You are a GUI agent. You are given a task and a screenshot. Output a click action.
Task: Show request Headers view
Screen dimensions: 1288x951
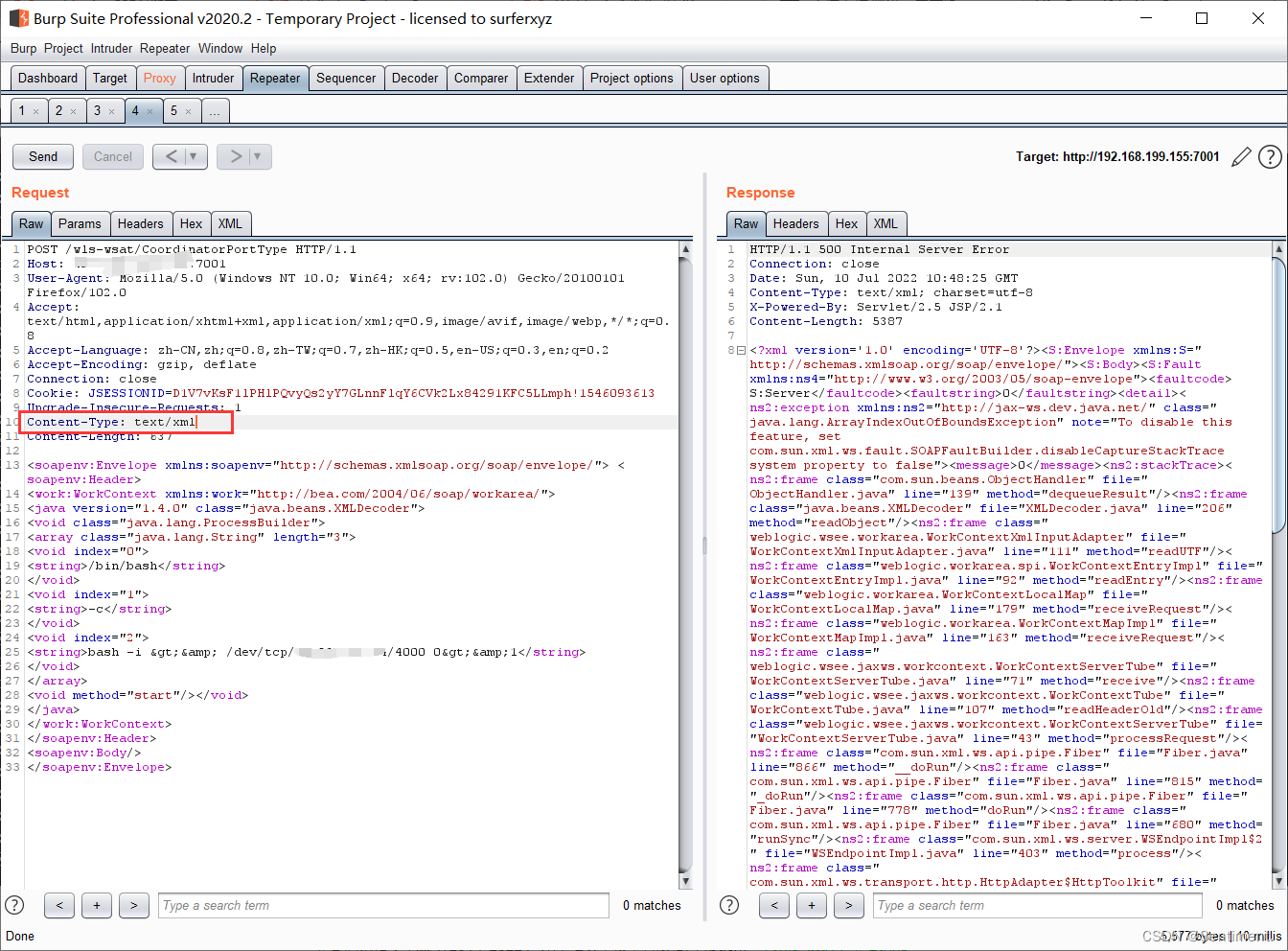click(141, 223)
